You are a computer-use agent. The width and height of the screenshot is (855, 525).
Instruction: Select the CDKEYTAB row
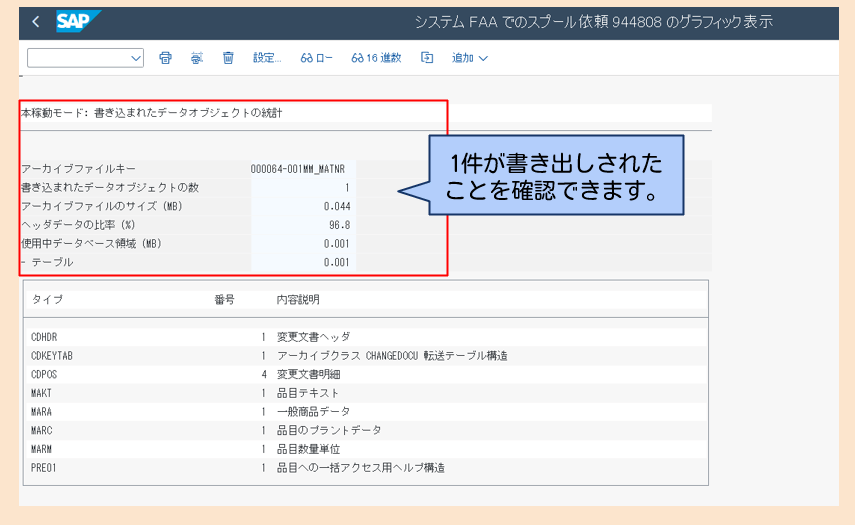[x=366, y=355]
